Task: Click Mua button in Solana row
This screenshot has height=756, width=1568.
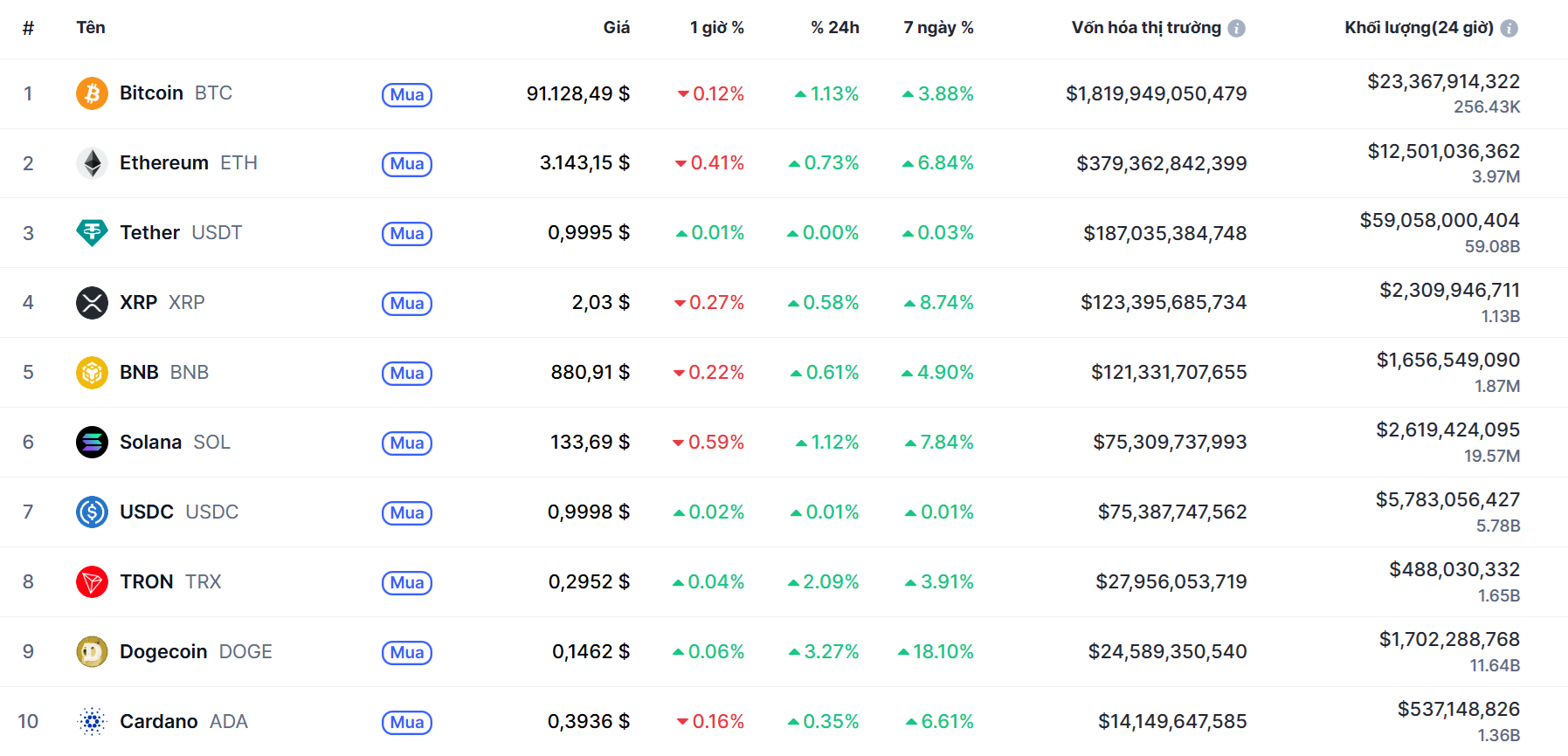Action: click(x=407, y=443)
